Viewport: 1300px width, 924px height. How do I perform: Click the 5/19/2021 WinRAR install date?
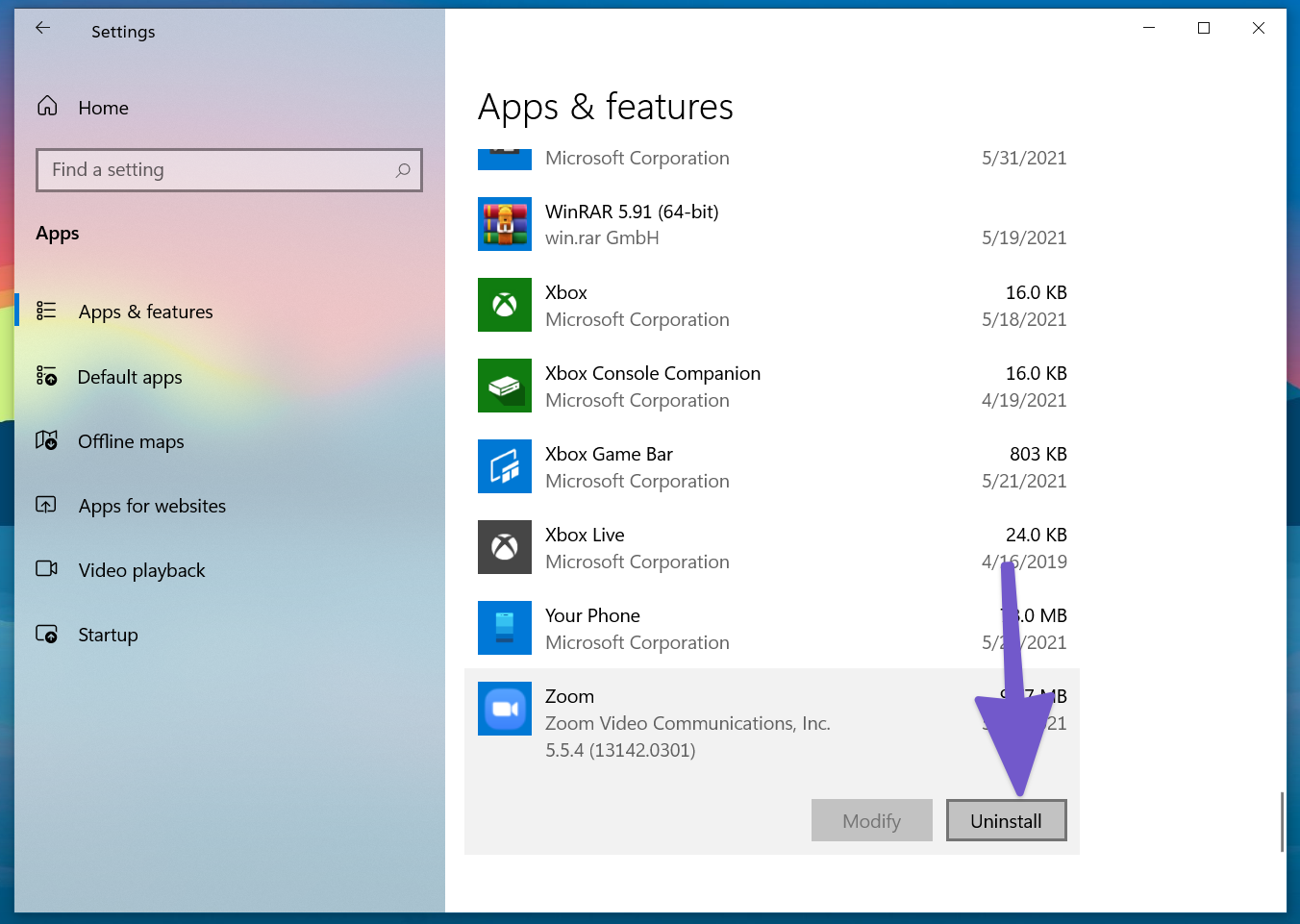pyautogui.click(x=1024, y=237)
